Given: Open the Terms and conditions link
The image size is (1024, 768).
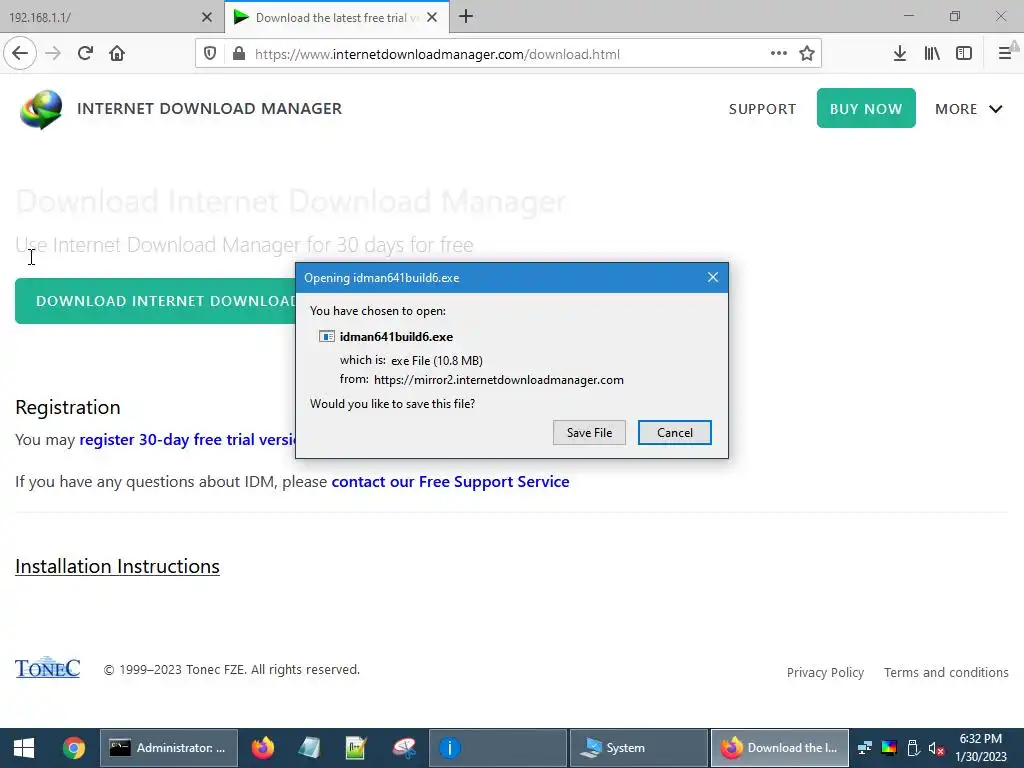Looking at the screenshot, I should click(x=946, y=672).
